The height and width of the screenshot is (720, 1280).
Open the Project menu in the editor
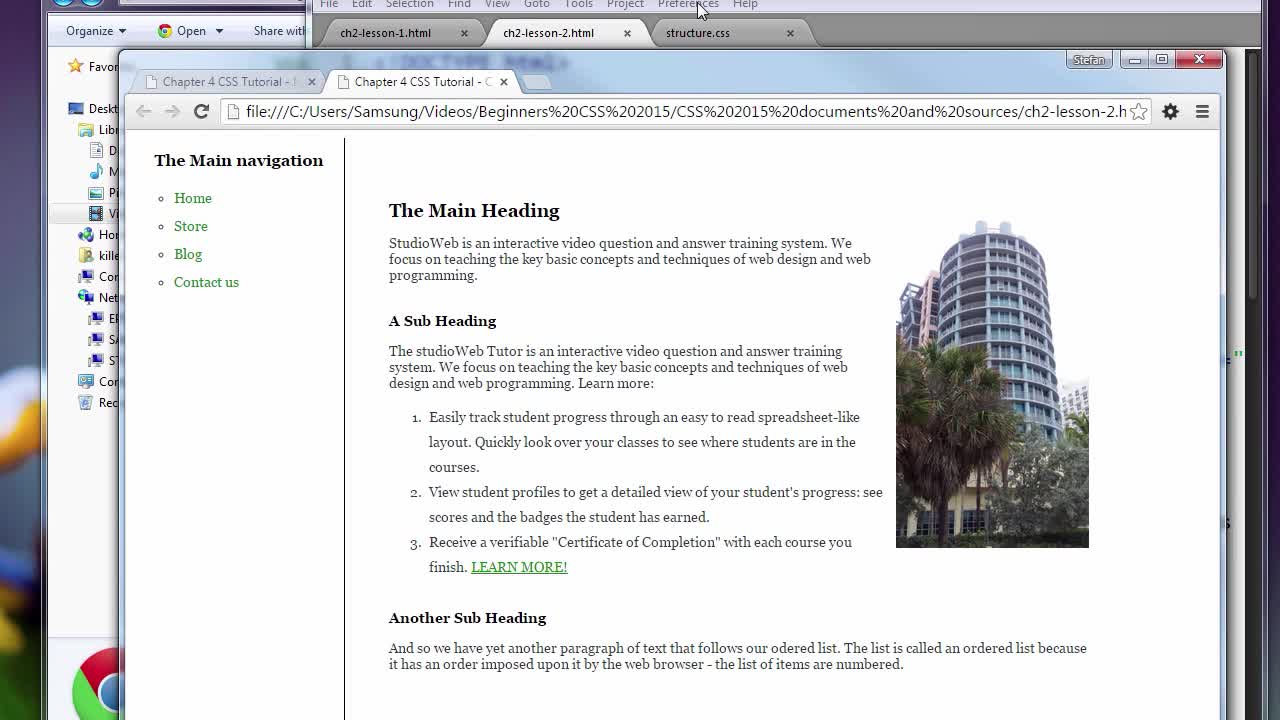(625, 4)
